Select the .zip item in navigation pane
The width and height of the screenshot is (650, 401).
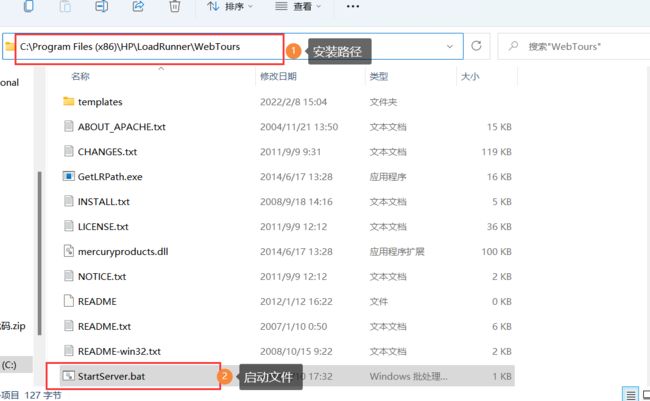(x=12, y=326)
